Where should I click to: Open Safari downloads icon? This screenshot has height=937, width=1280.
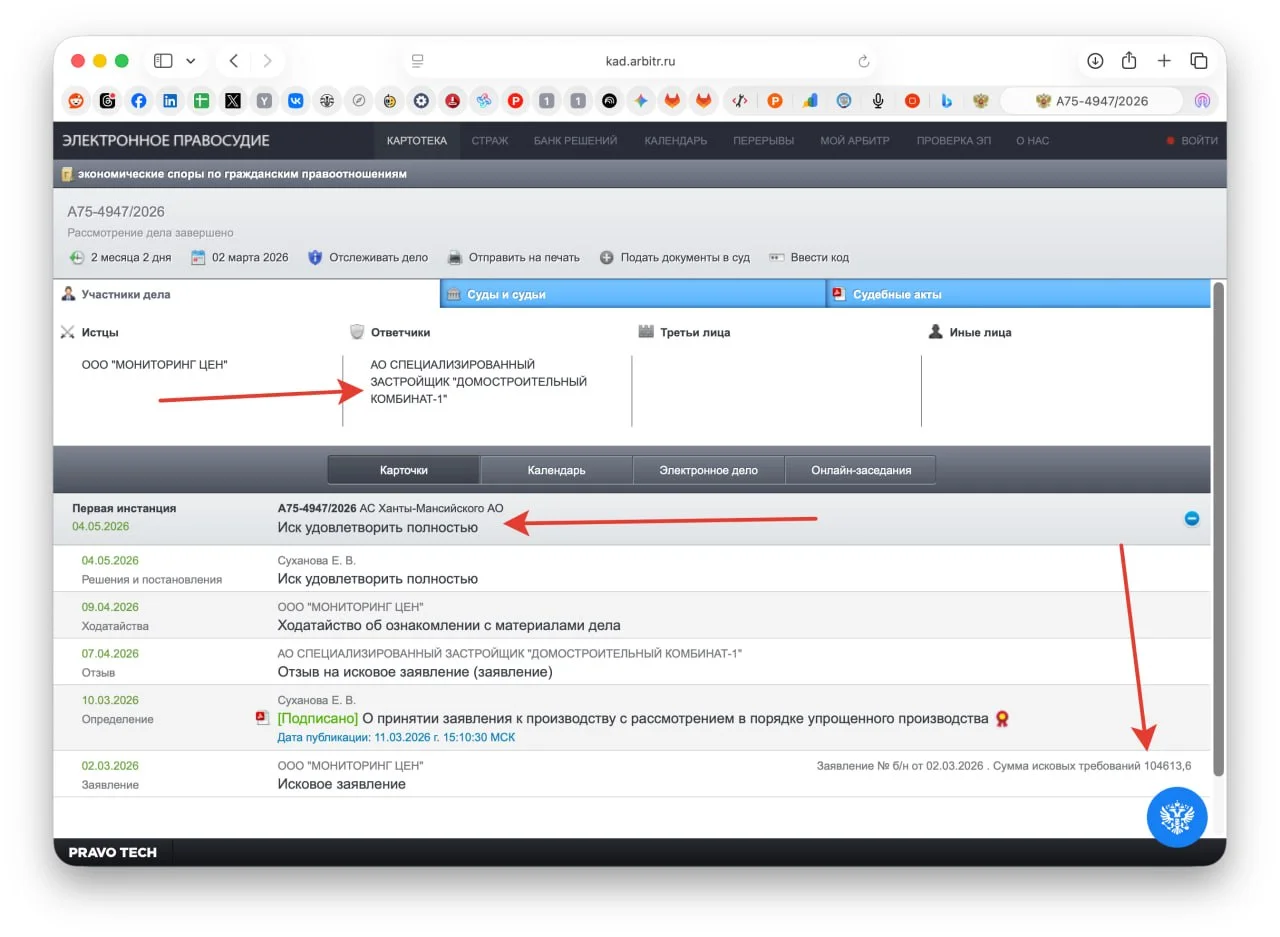[1095, 61]
